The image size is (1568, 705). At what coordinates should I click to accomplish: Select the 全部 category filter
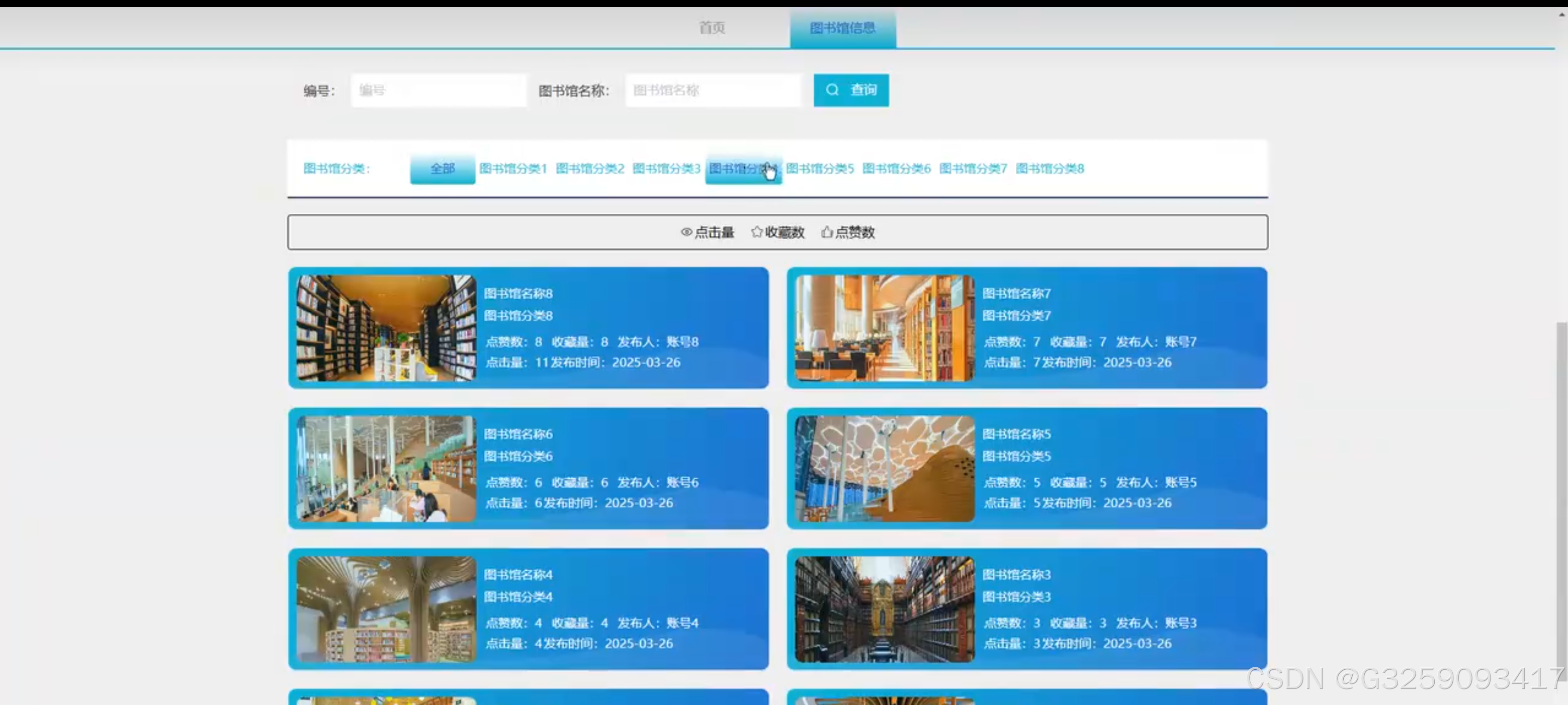443,168
